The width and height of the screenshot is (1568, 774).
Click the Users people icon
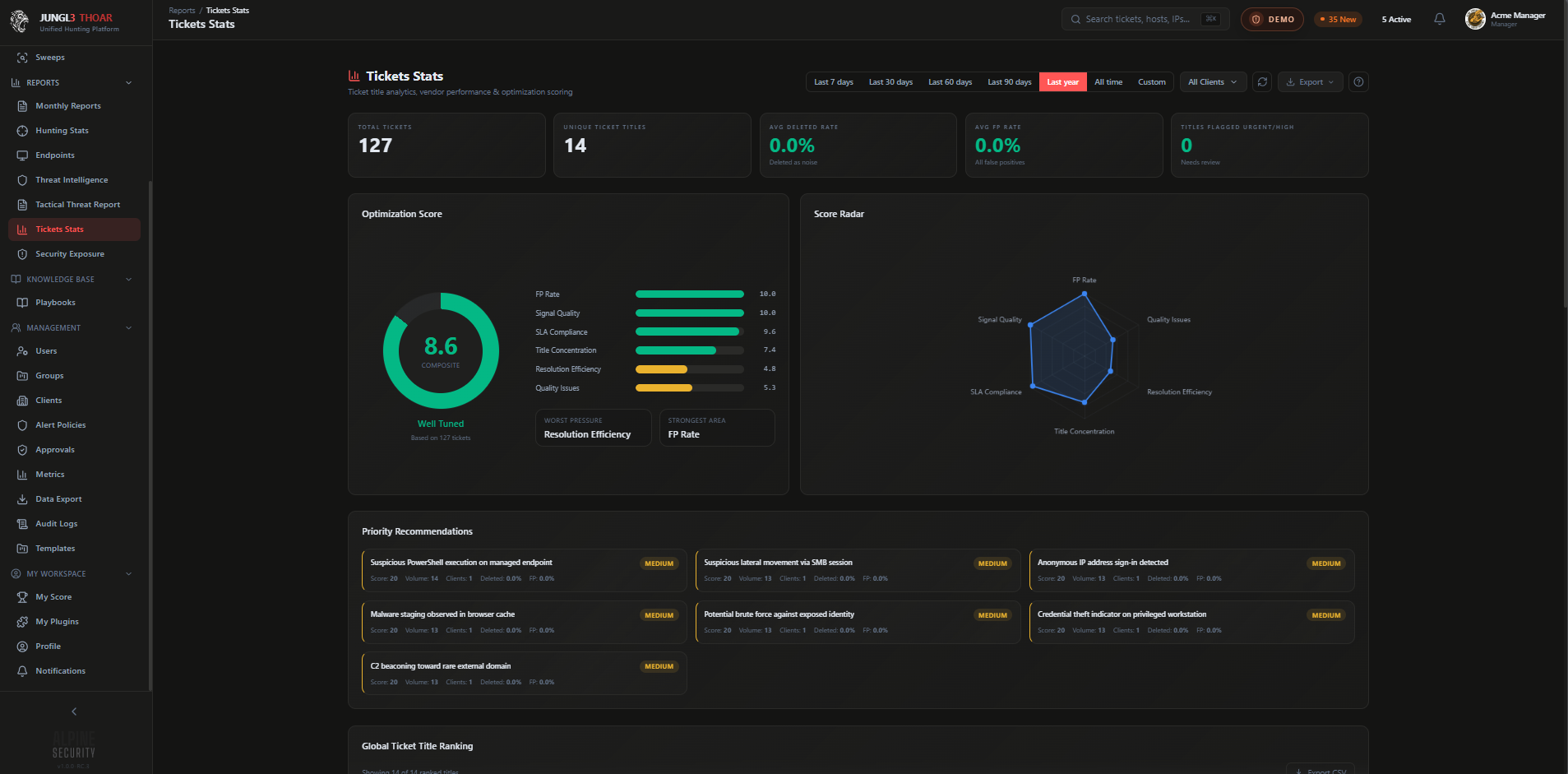(x=22, y=351)
